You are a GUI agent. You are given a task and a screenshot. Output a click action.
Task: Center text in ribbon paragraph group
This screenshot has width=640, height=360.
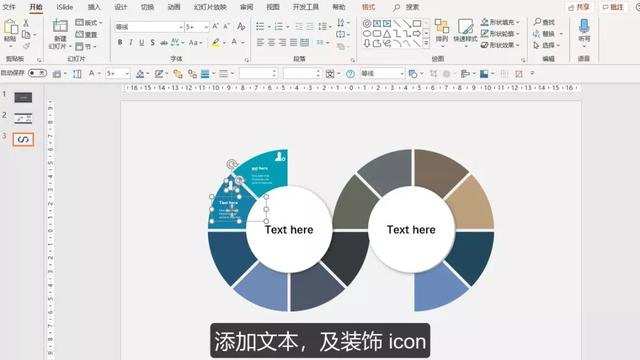point(271,42)
